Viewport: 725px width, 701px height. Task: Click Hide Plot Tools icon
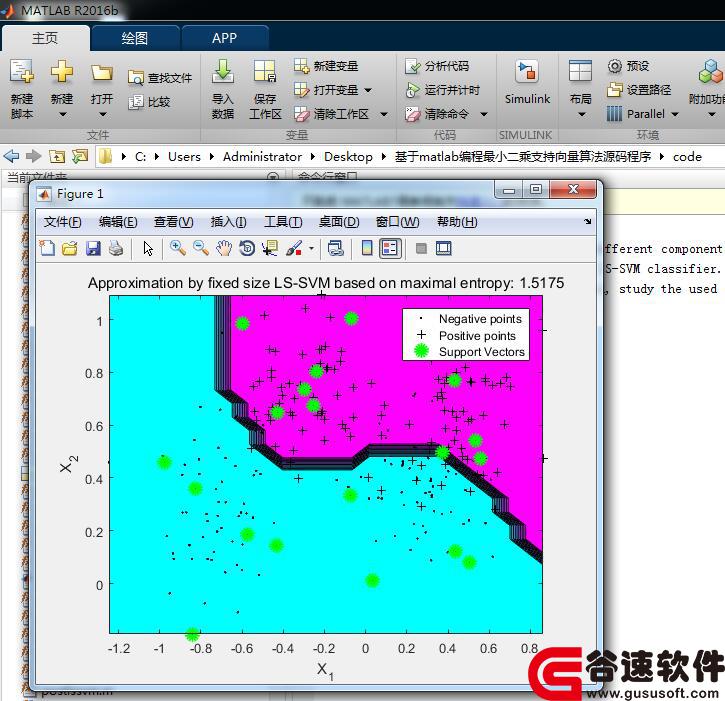coord(421,249)
